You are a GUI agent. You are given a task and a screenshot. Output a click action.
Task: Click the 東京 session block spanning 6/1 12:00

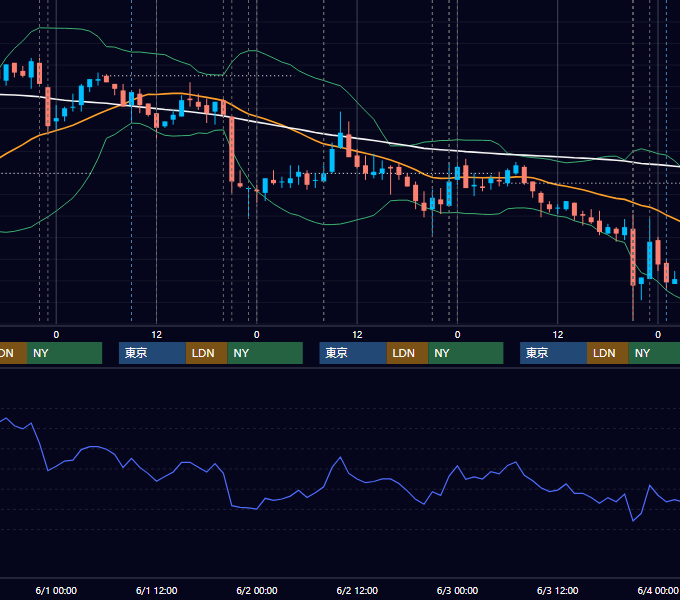pyautogui.click(x=152, y=353)
